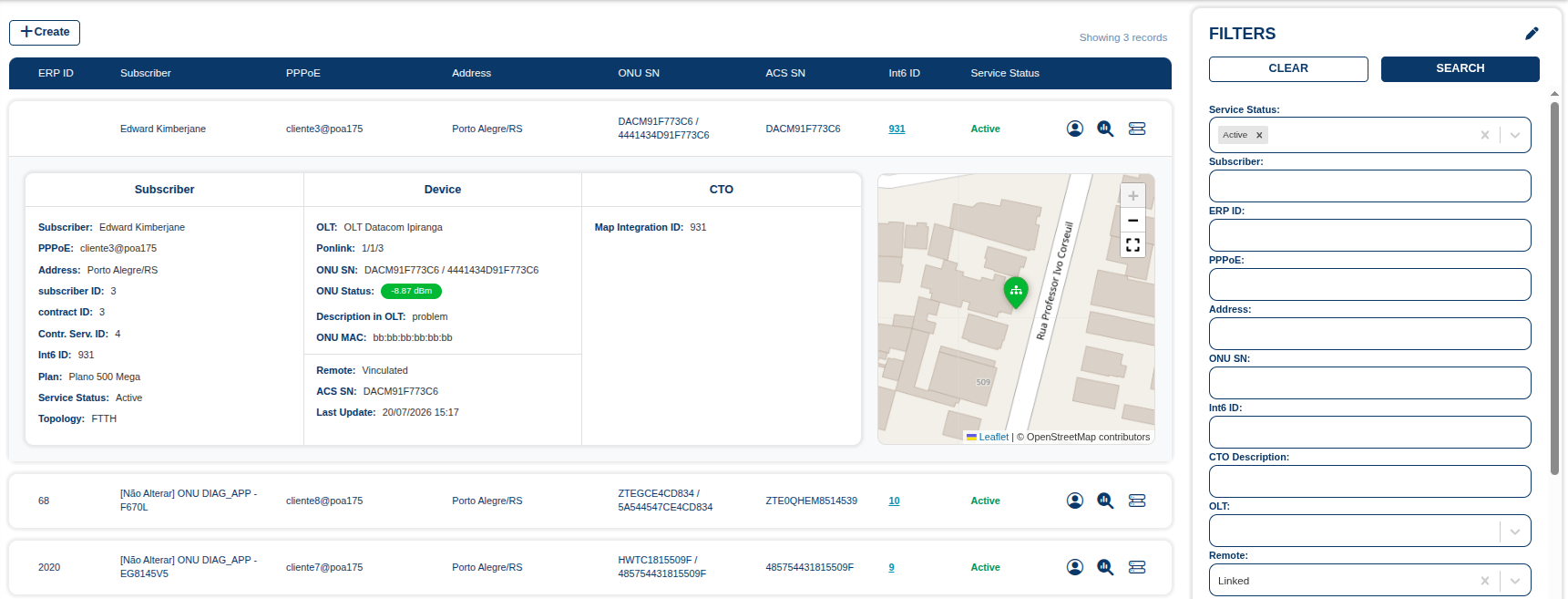Click the green CTO marker on map
Image resolution: width=1568 pixels, height=599 pixels.
tap(1016, 293)
